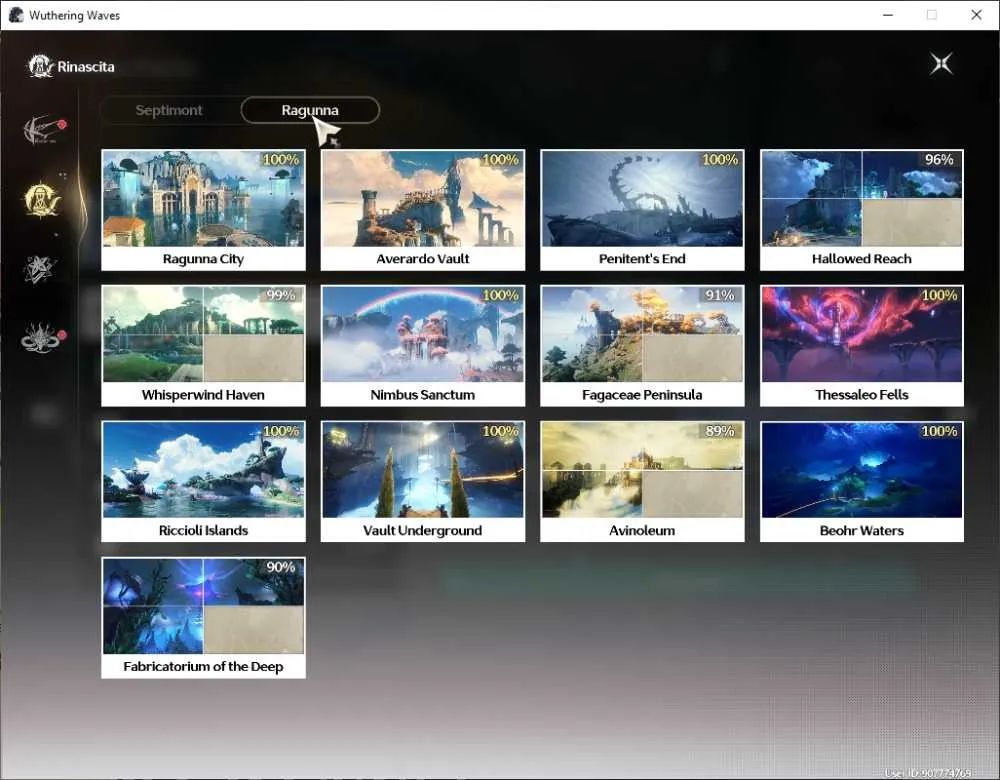1000x780 pixels.
Task: Open the Fabricatorium of the Deep card
Action: pos(203,617)
